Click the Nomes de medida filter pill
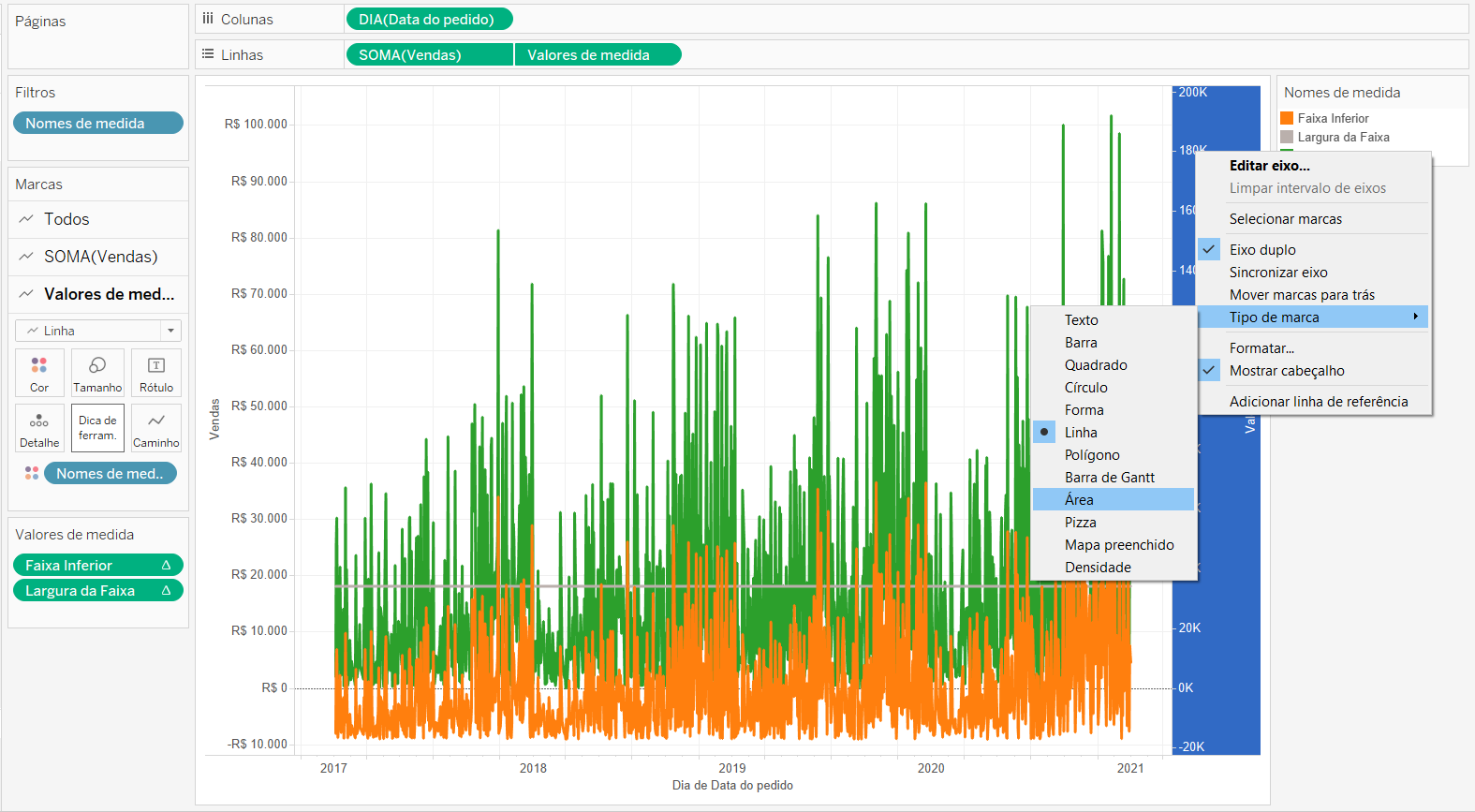 [x=98, y=124]
